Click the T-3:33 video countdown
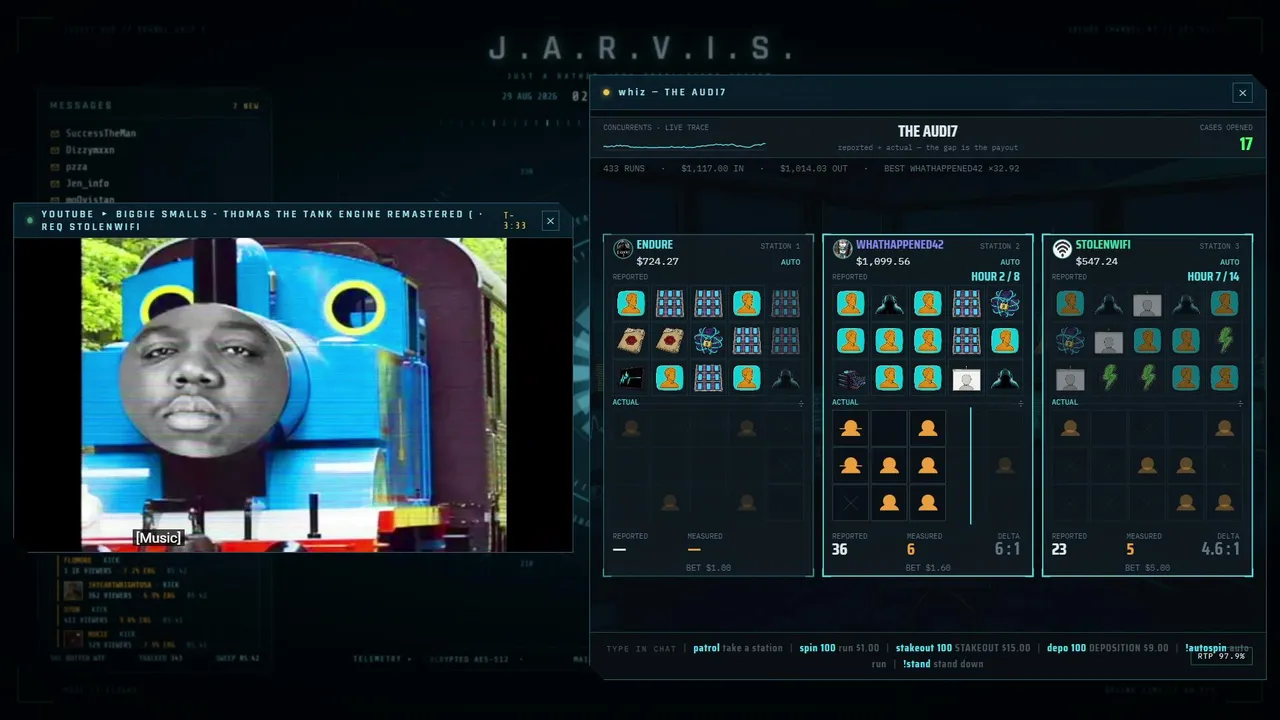 (514, 221)
